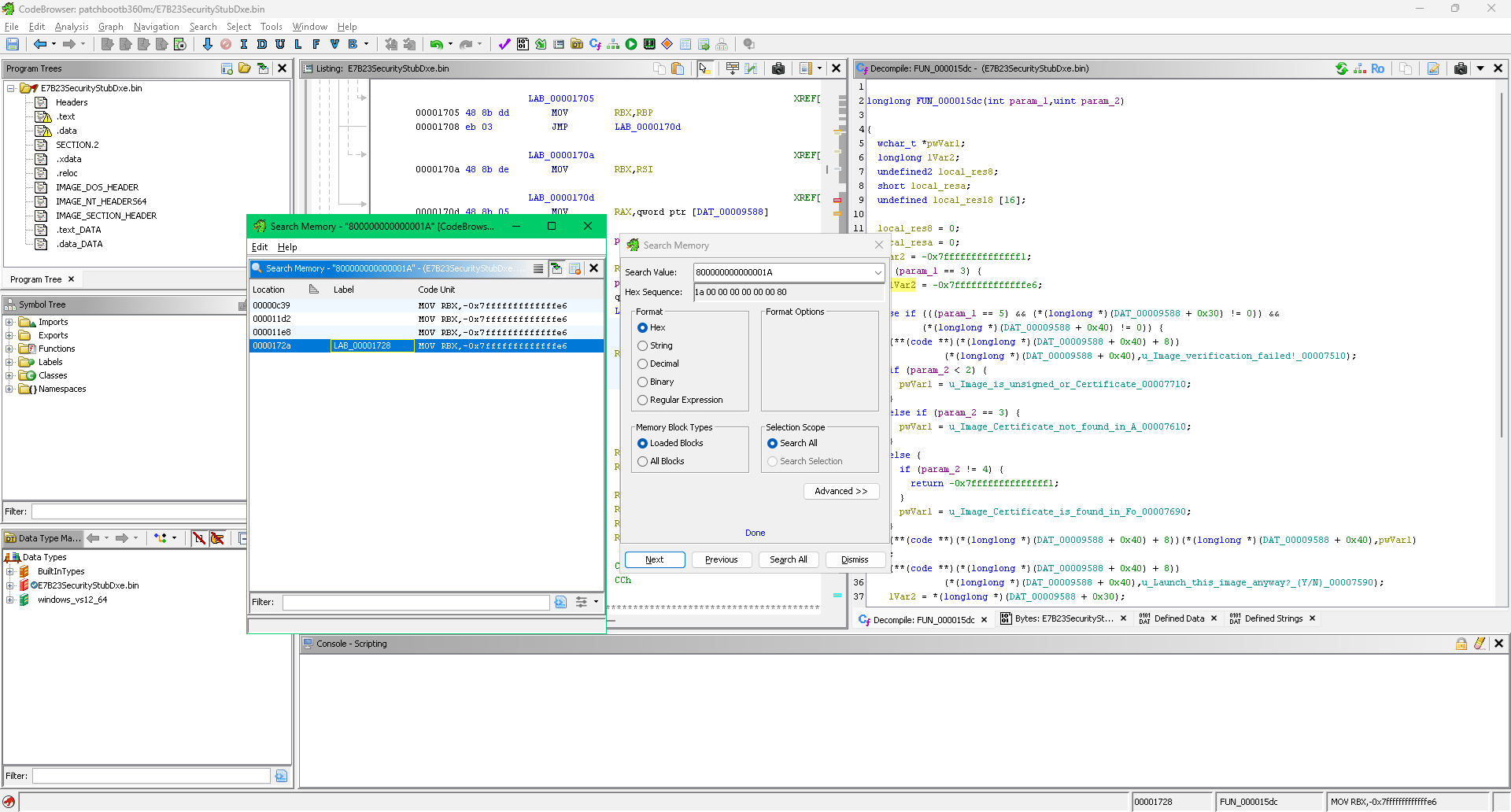Click the blue down-arrow direction toggle
Viewport: 1511px width, 812px height.
[207, 44]
